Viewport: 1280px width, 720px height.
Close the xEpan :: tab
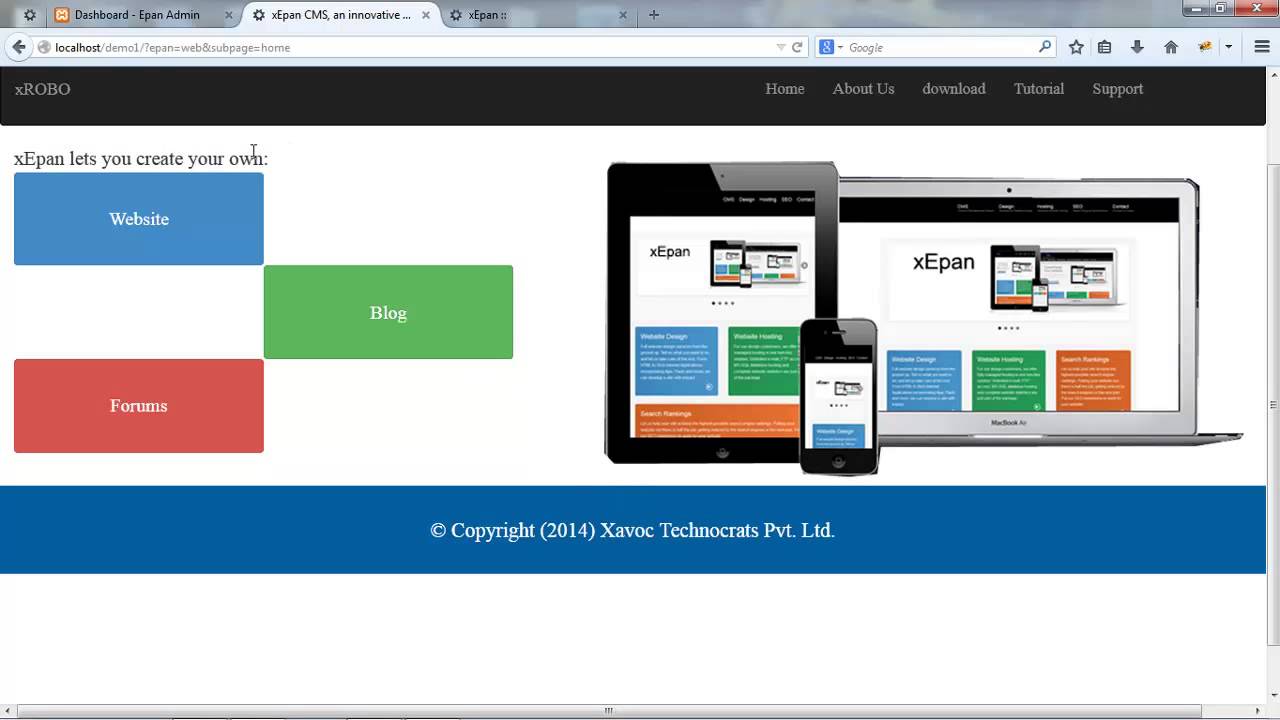pyautogui.click(x=623, y=15)
